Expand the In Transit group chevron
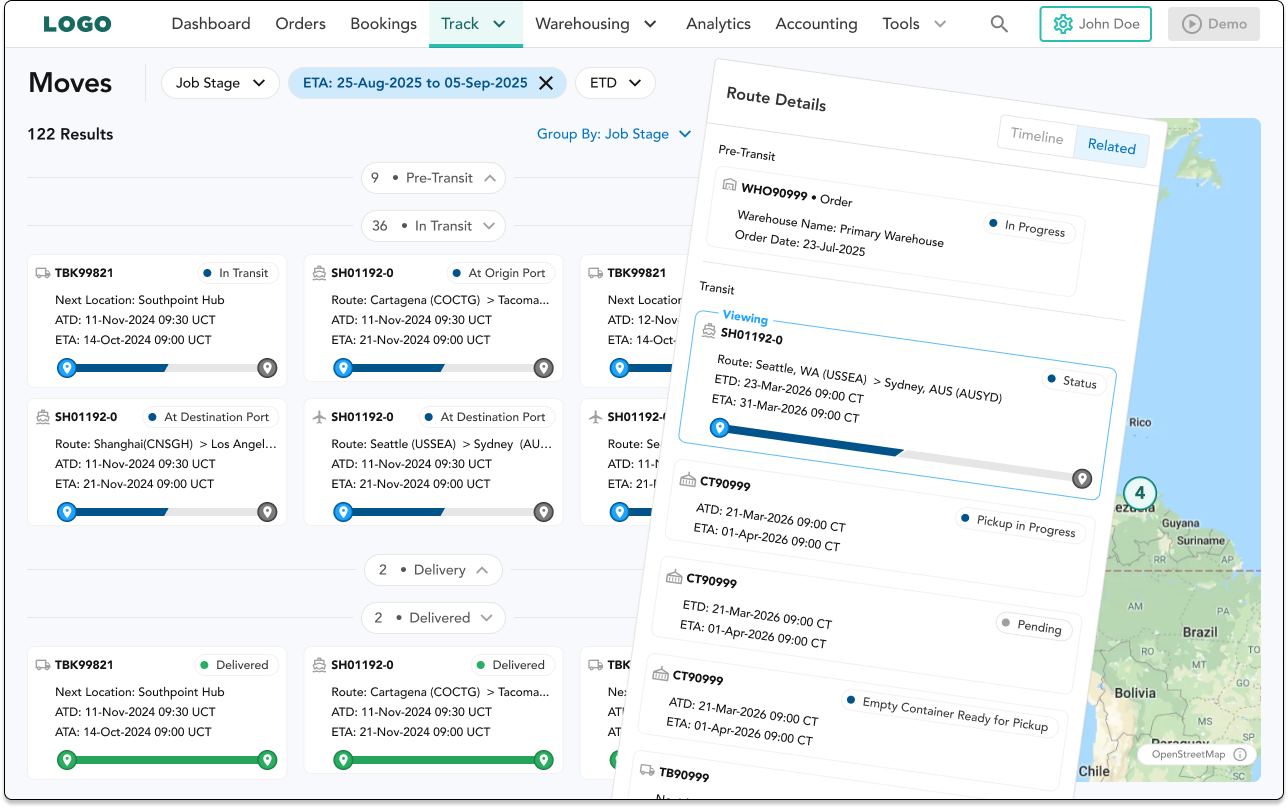 tap(489, 226)
